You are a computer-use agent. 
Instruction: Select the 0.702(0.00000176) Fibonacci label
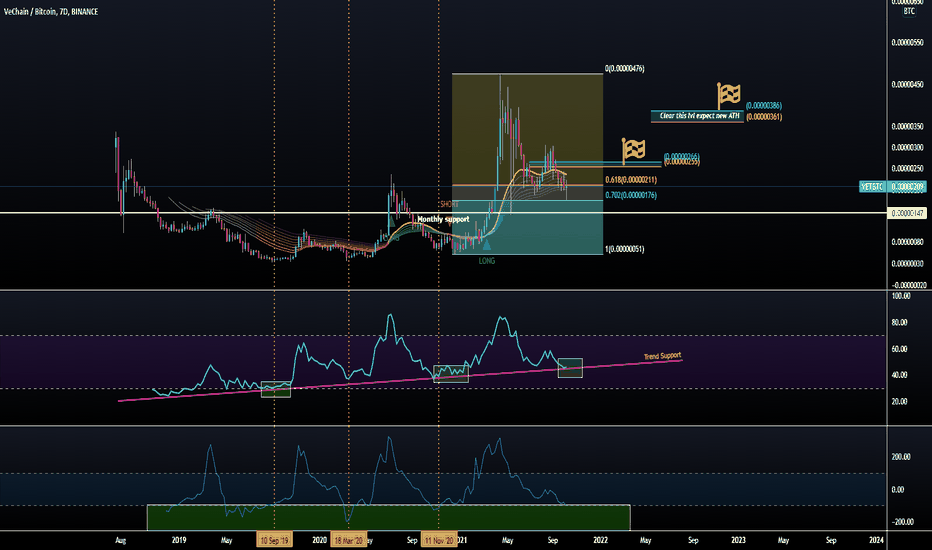(x=631, y=195)
